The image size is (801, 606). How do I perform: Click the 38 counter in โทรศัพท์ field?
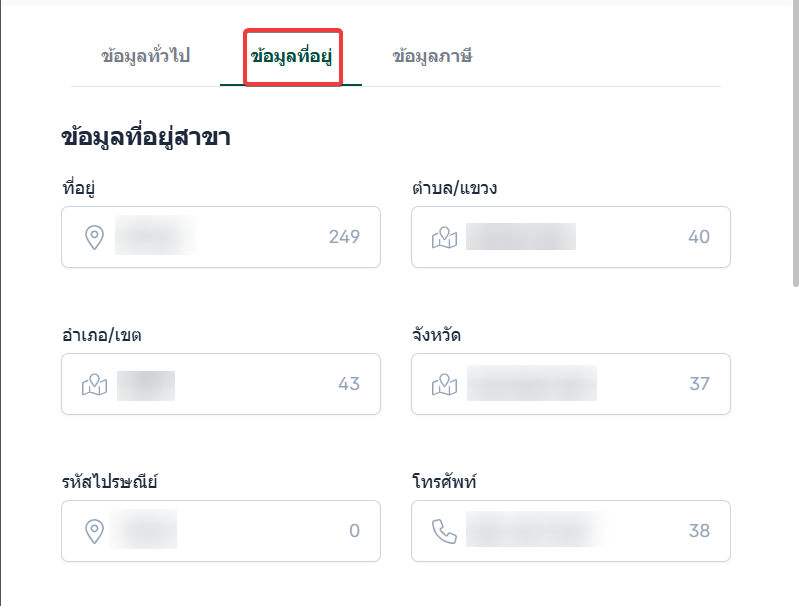click(x=699, y=531)
